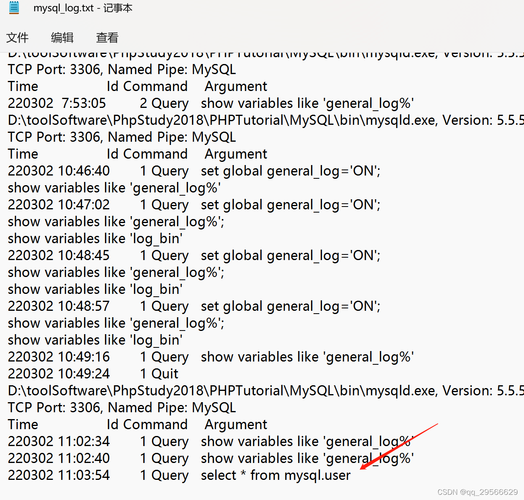
Task: Click the mysqld.exe path line below 10:49:24 Quit
Action: pos(266,390)
